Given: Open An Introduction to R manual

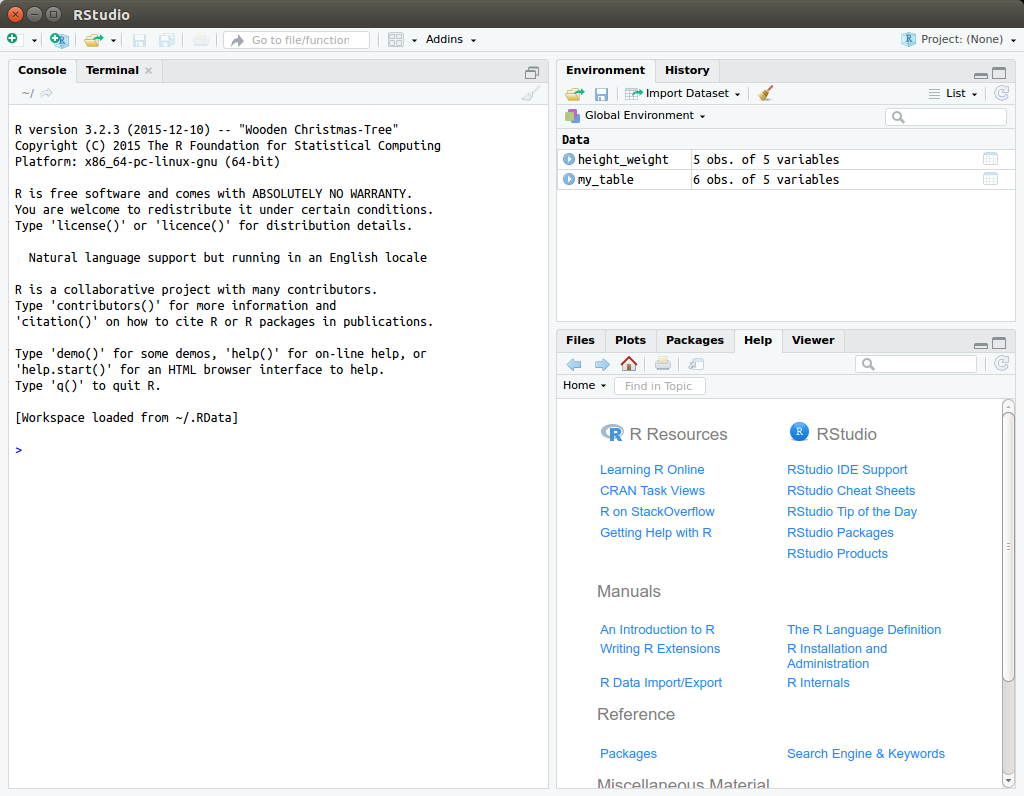Looking at the screenshot, I should click(657, 629).
